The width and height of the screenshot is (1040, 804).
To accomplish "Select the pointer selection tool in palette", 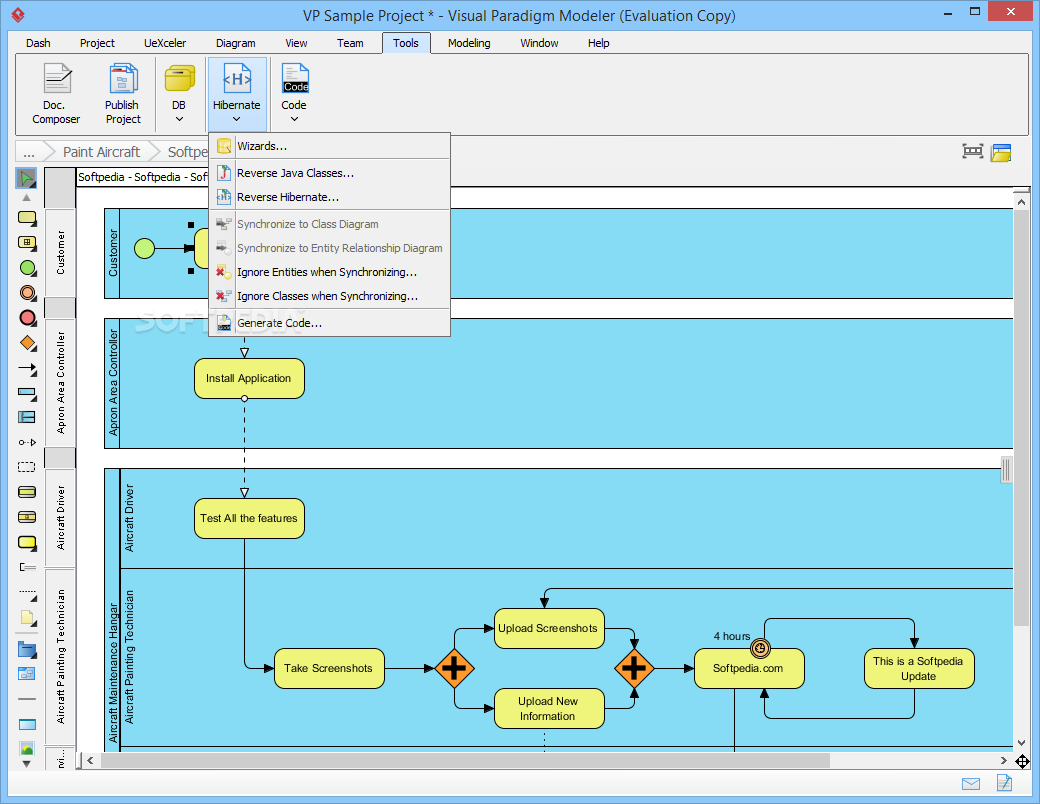I will [x=27, y=178].
